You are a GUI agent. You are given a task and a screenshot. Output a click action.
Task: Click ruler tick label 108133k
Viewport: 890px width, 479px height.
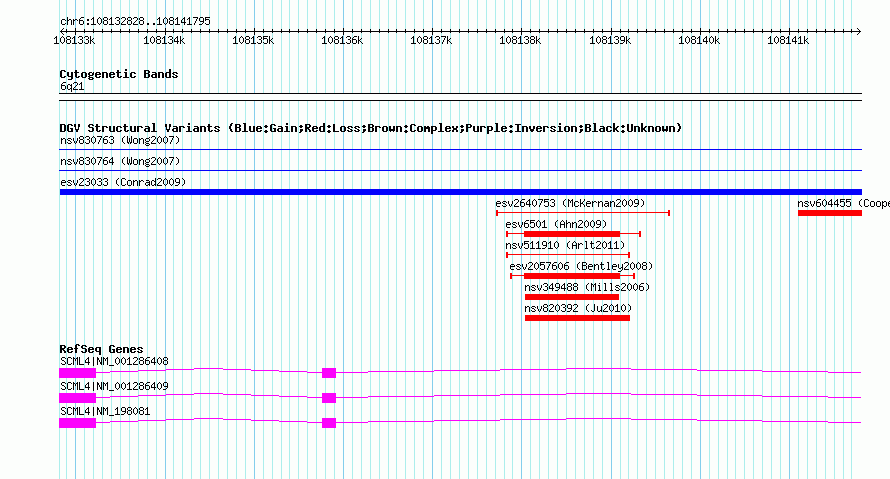click(74, 40)
